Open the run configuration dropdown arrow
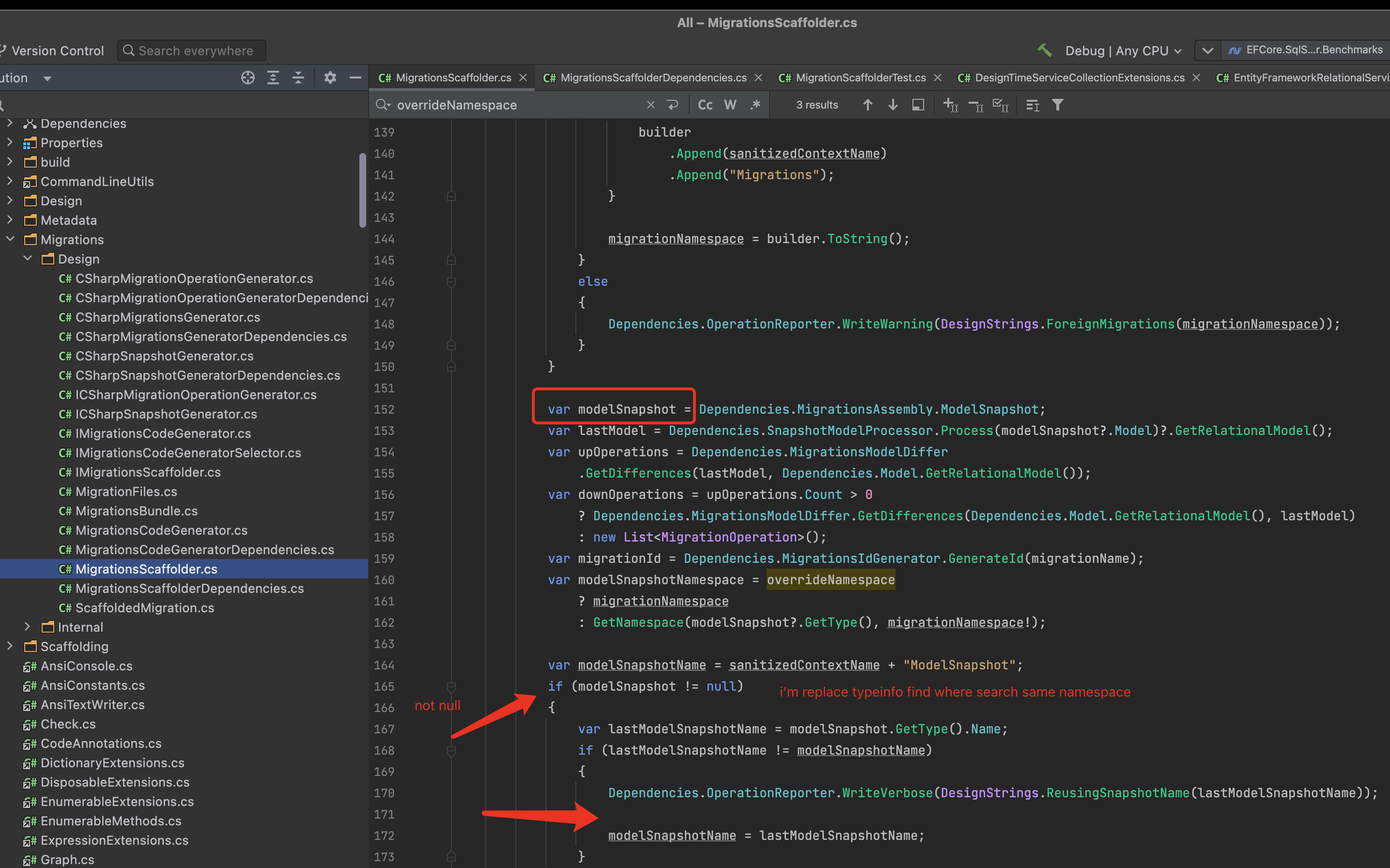This screenshot has width=1390, height=868. pyautogui.click(x=1207, y=50)
